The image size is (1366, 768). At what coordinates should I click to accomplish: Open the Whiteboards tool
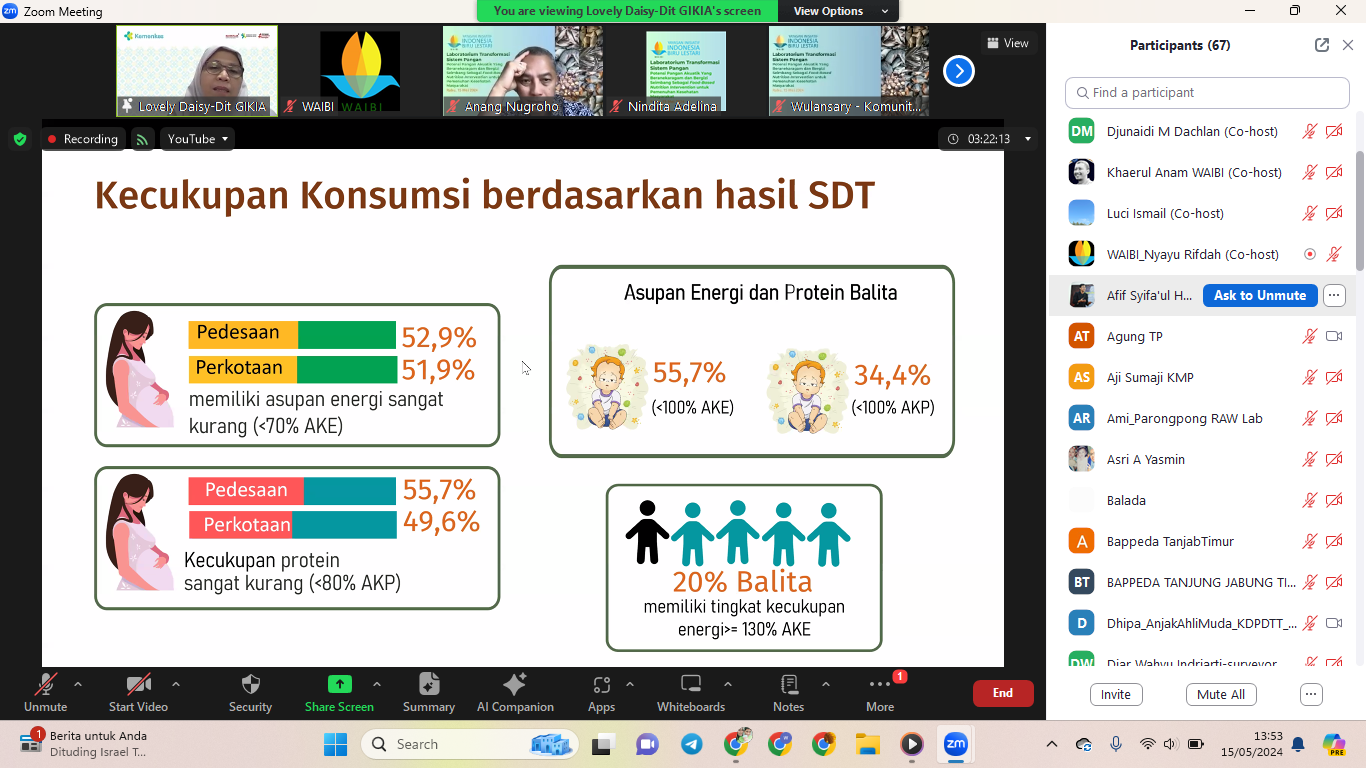pos(690,686)
